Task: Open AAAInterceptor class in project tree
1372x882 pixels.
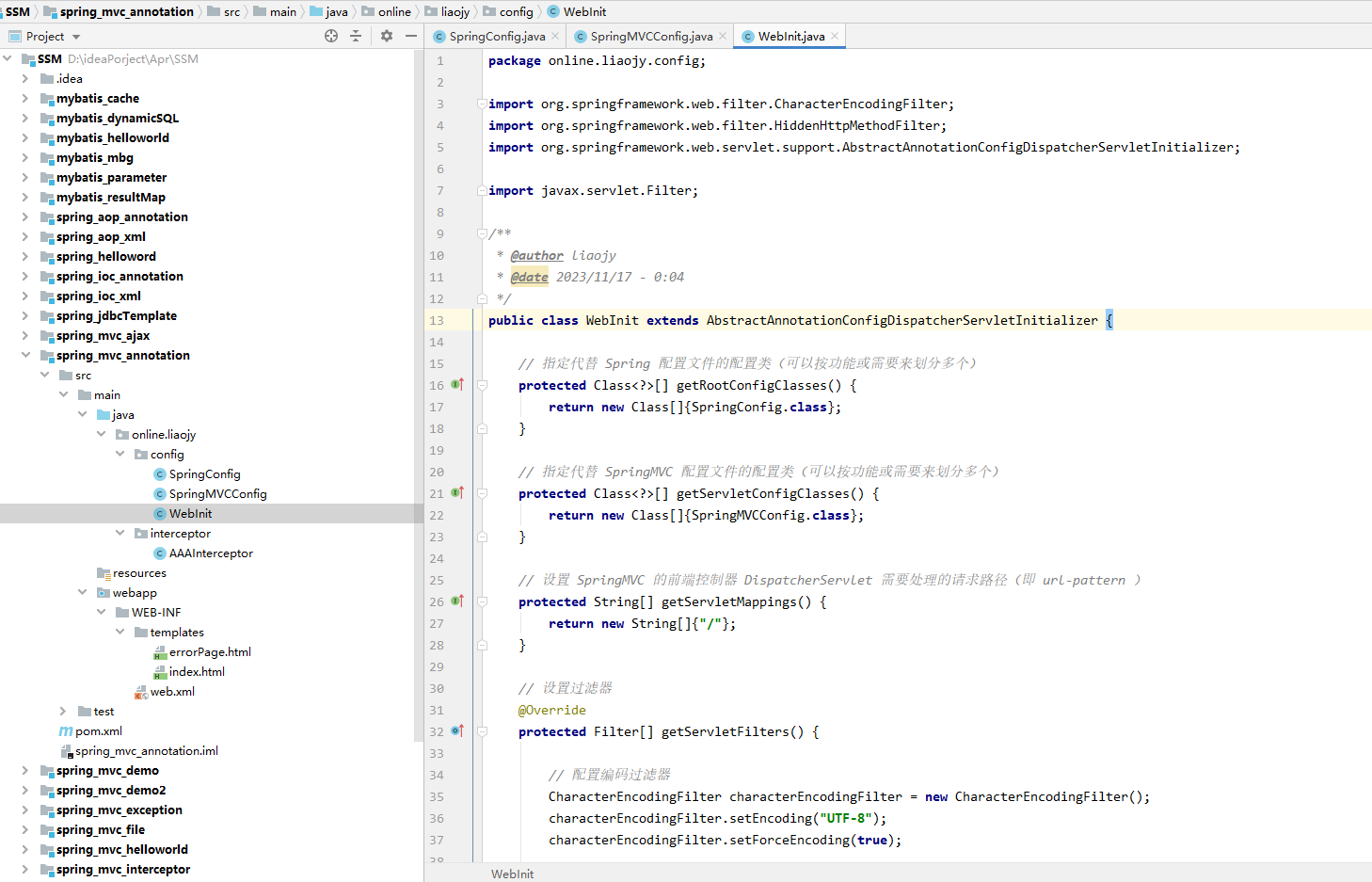Action: pos(211,553)
